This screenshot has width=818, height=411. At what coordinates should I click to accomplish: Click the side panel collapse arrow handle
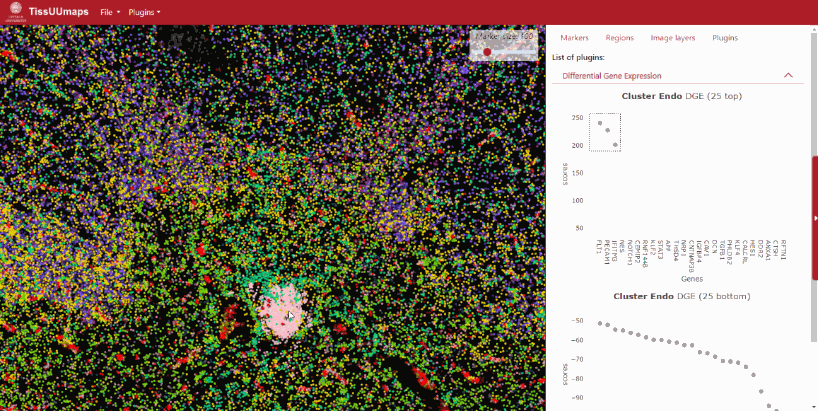click(x=814, y=217)
